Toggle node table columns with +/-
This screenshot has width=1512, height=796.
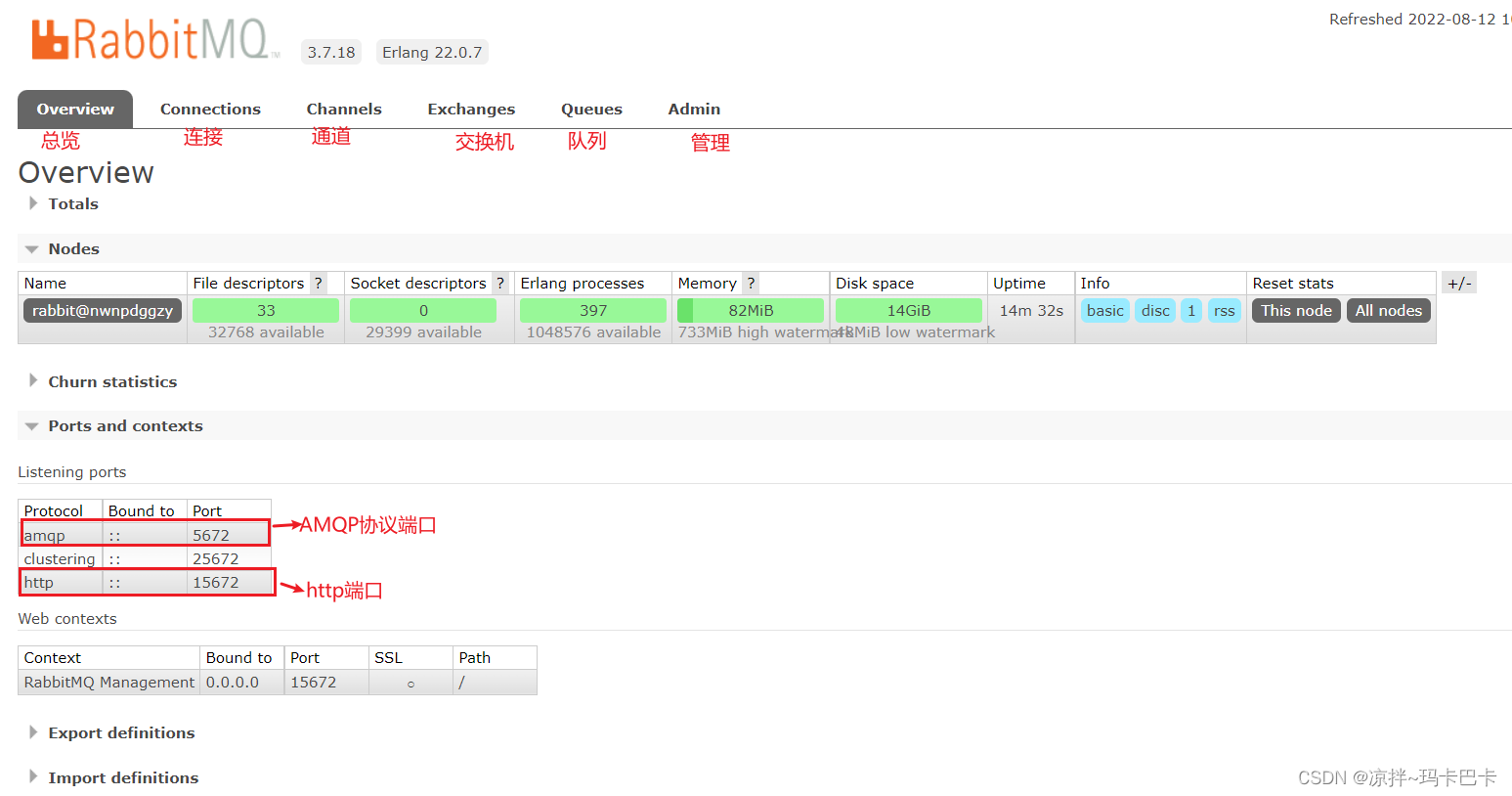1459,284
